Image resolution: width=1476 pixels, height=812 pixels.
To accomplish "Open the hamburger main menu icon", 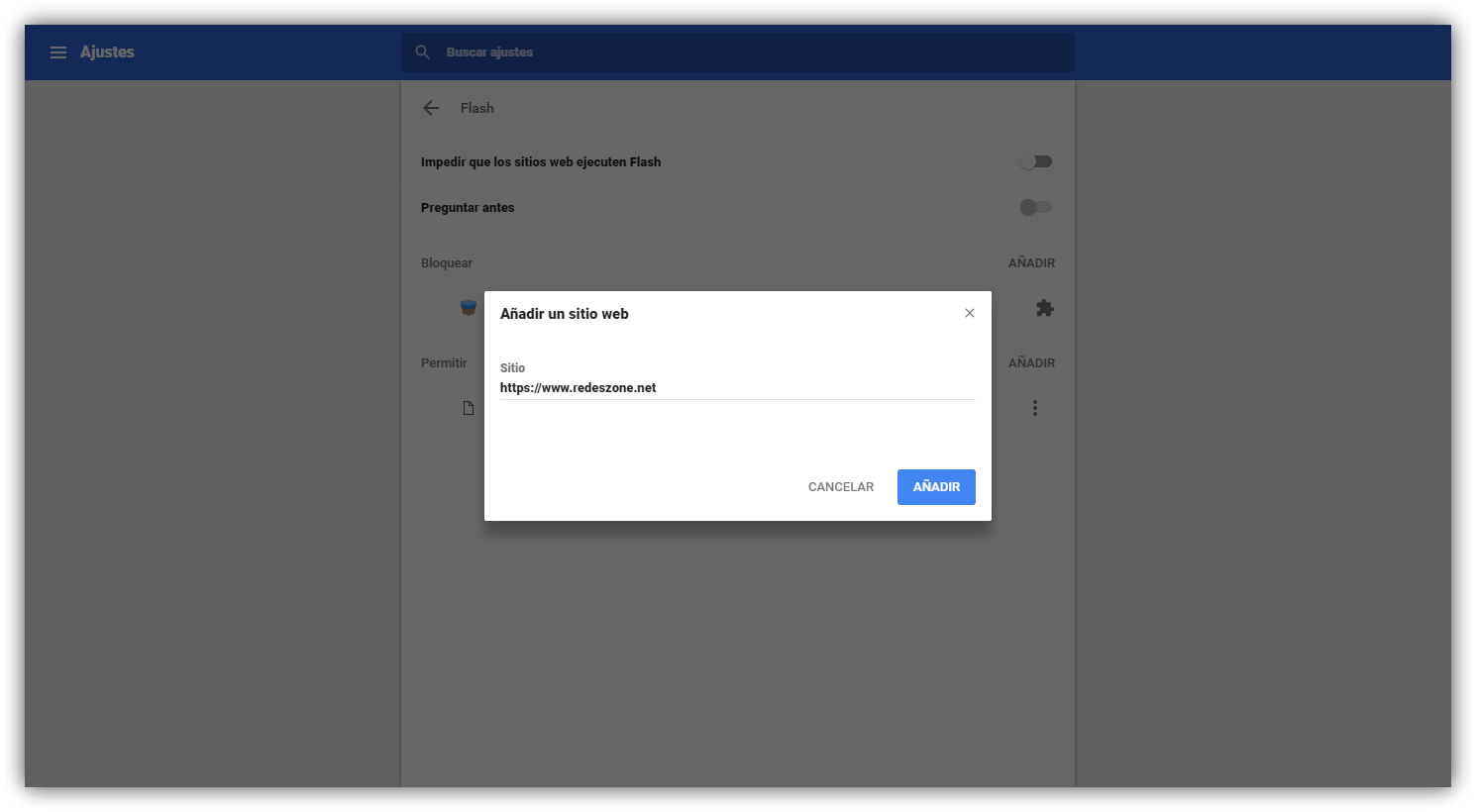I will tap(58, 52).
